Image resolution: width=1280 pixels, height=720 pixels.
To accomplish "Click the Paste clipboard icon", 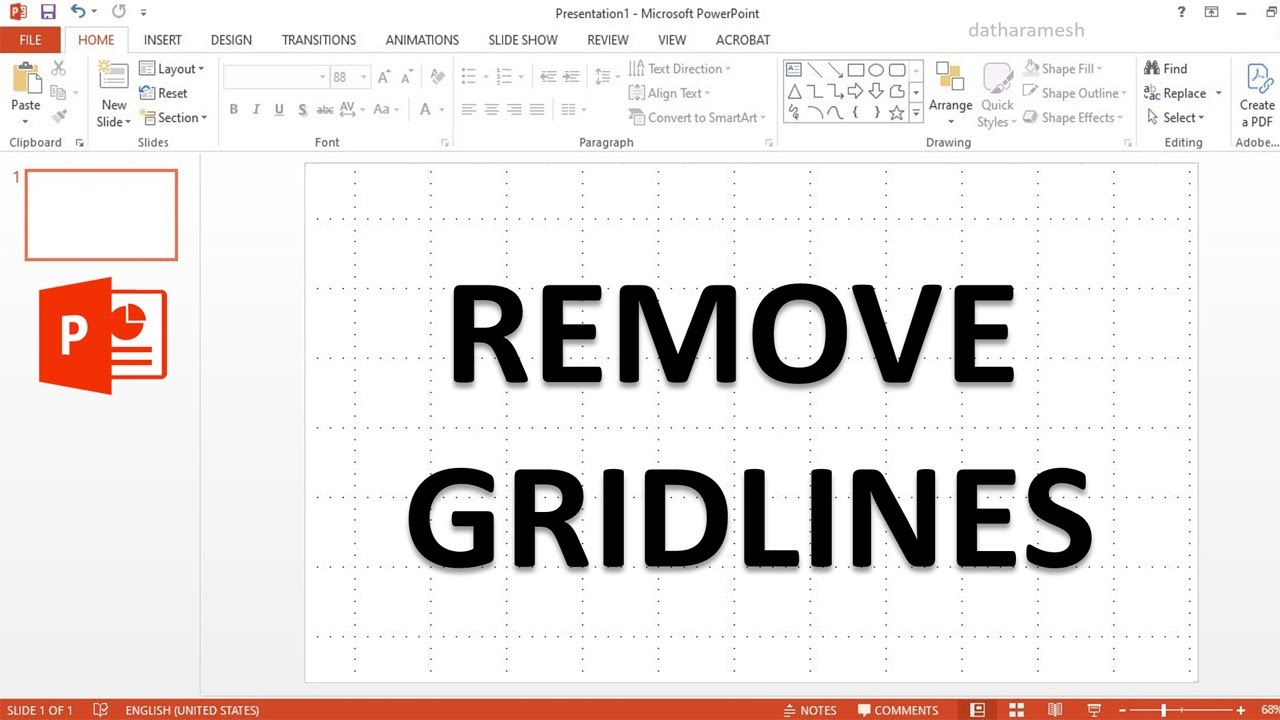I will (x=26, y=78).
